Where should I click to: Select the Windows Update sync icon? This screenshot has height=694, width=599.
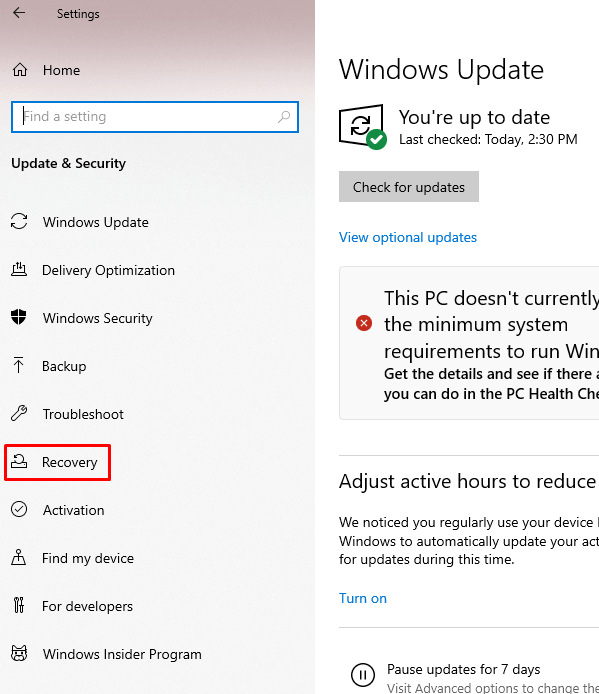pos(19,221)
